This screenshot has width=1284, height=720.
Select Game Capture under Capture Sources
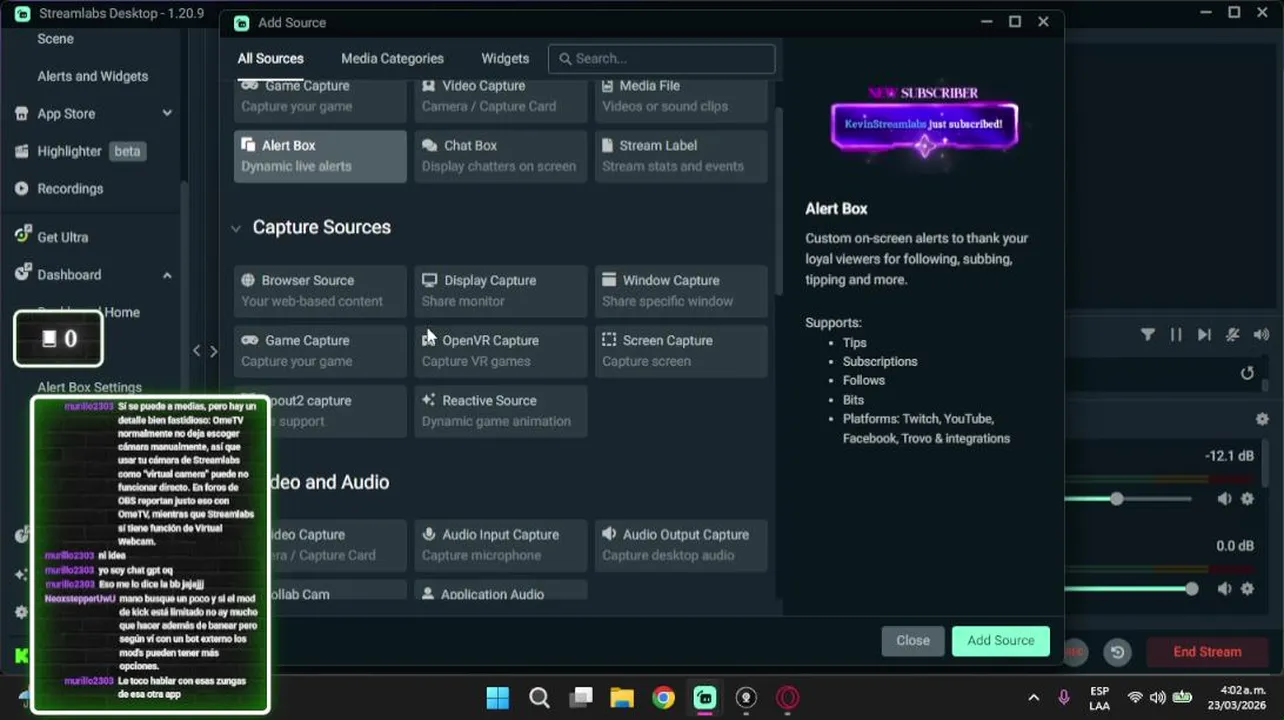pos(320,351)
